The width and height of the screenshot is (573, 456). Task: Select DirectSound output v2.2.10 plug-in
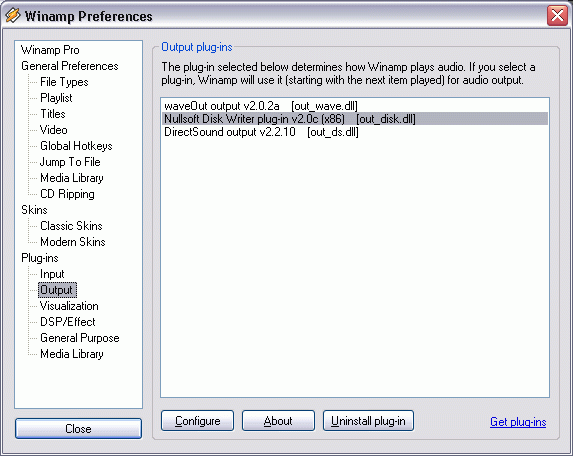pos(354,132)
